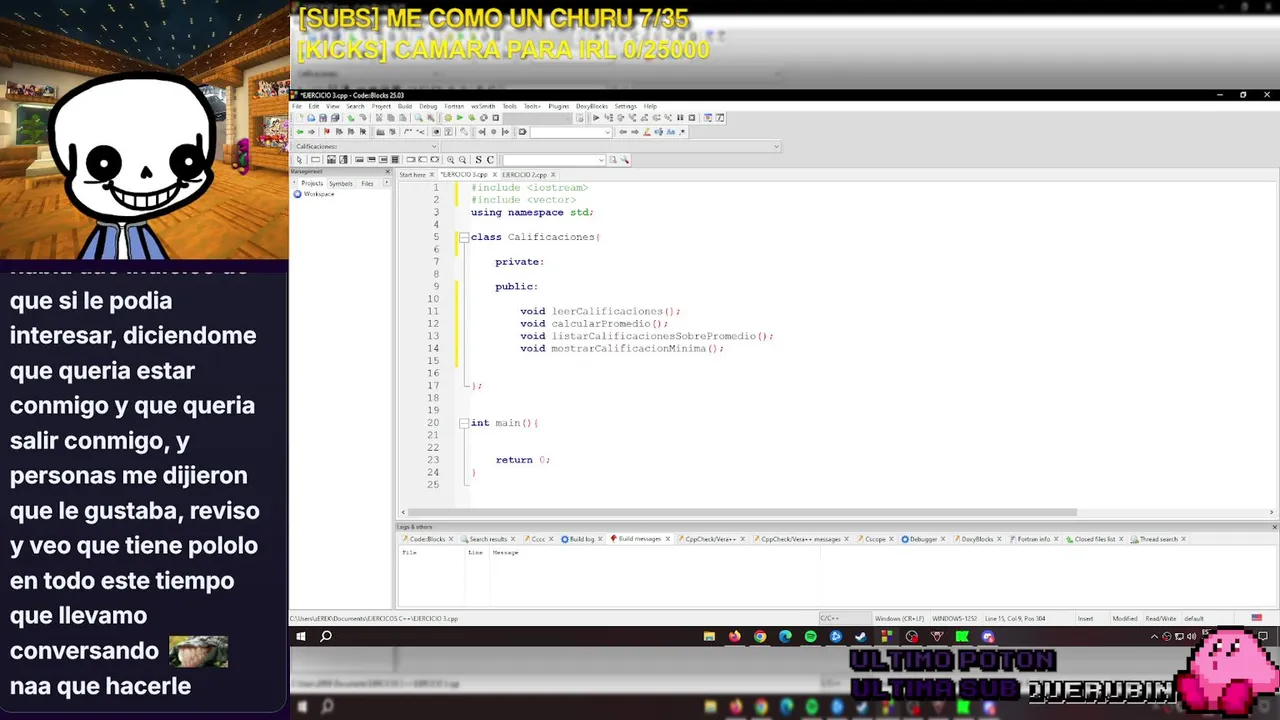Open the Closed files list tab
The image size is (1280, 720).
(1093, 539)
